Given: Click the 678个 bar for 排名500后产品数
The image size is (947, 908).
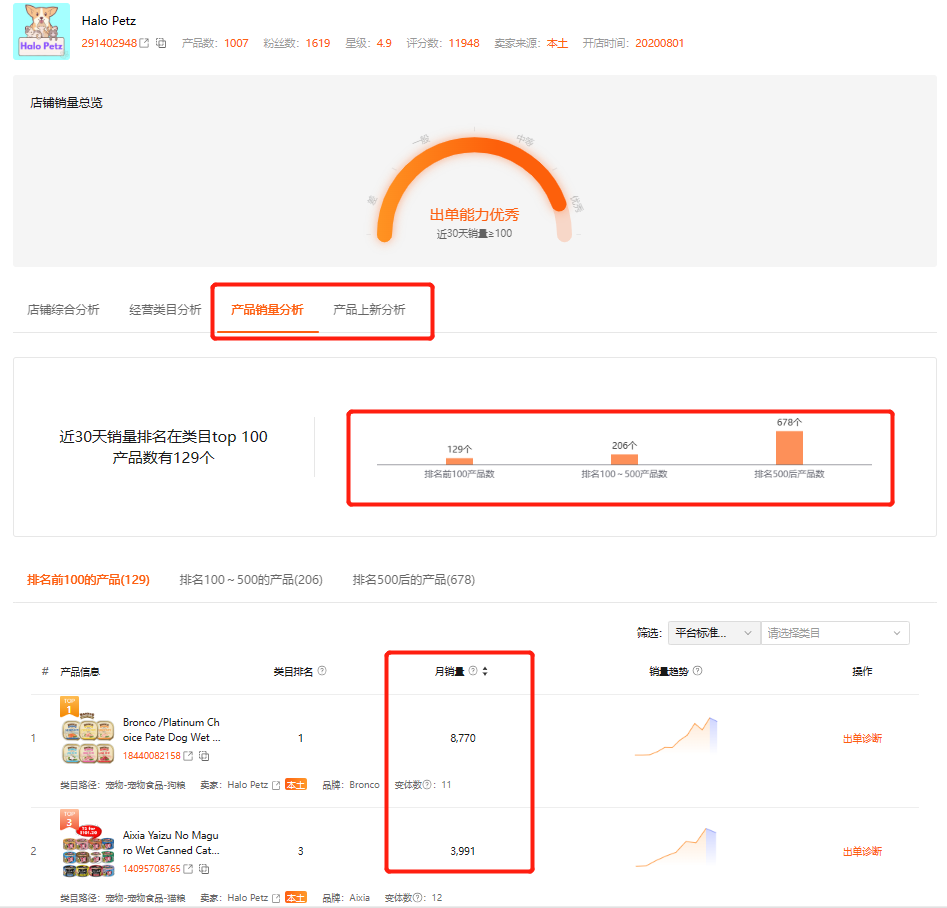Looking at the screenshot, I should [x=789, y=448].
